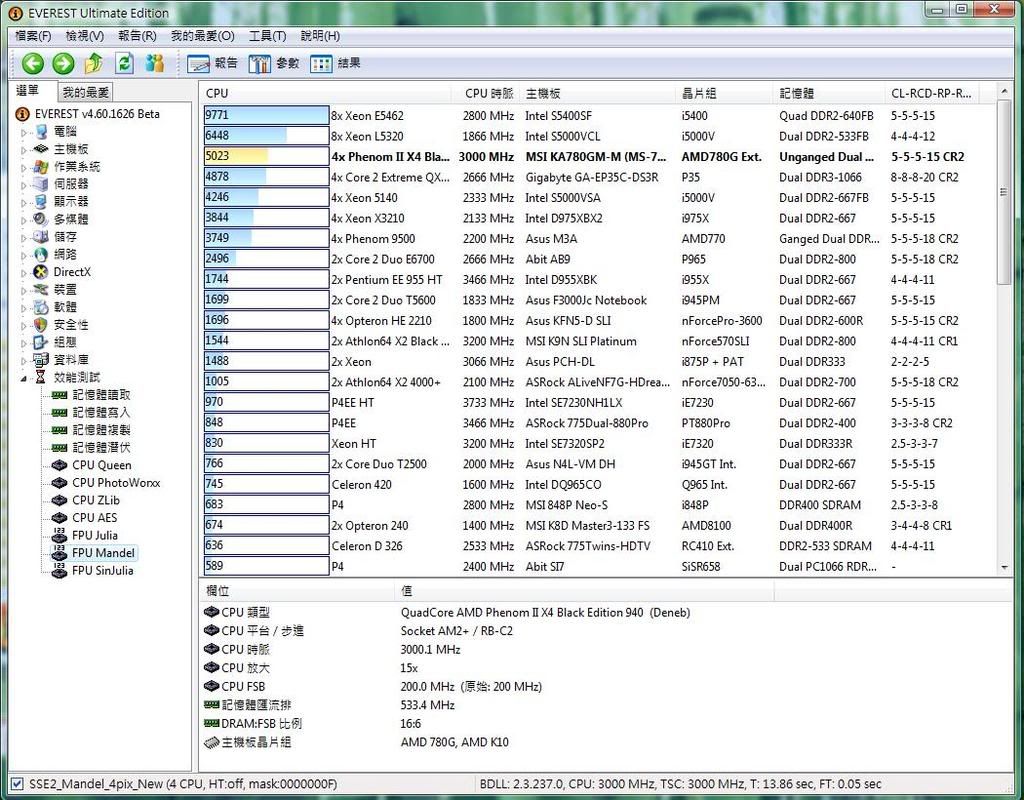The image size is (1024, 800).
Task: Expand the 儲存 tree node
Action: tap(24, 238)
